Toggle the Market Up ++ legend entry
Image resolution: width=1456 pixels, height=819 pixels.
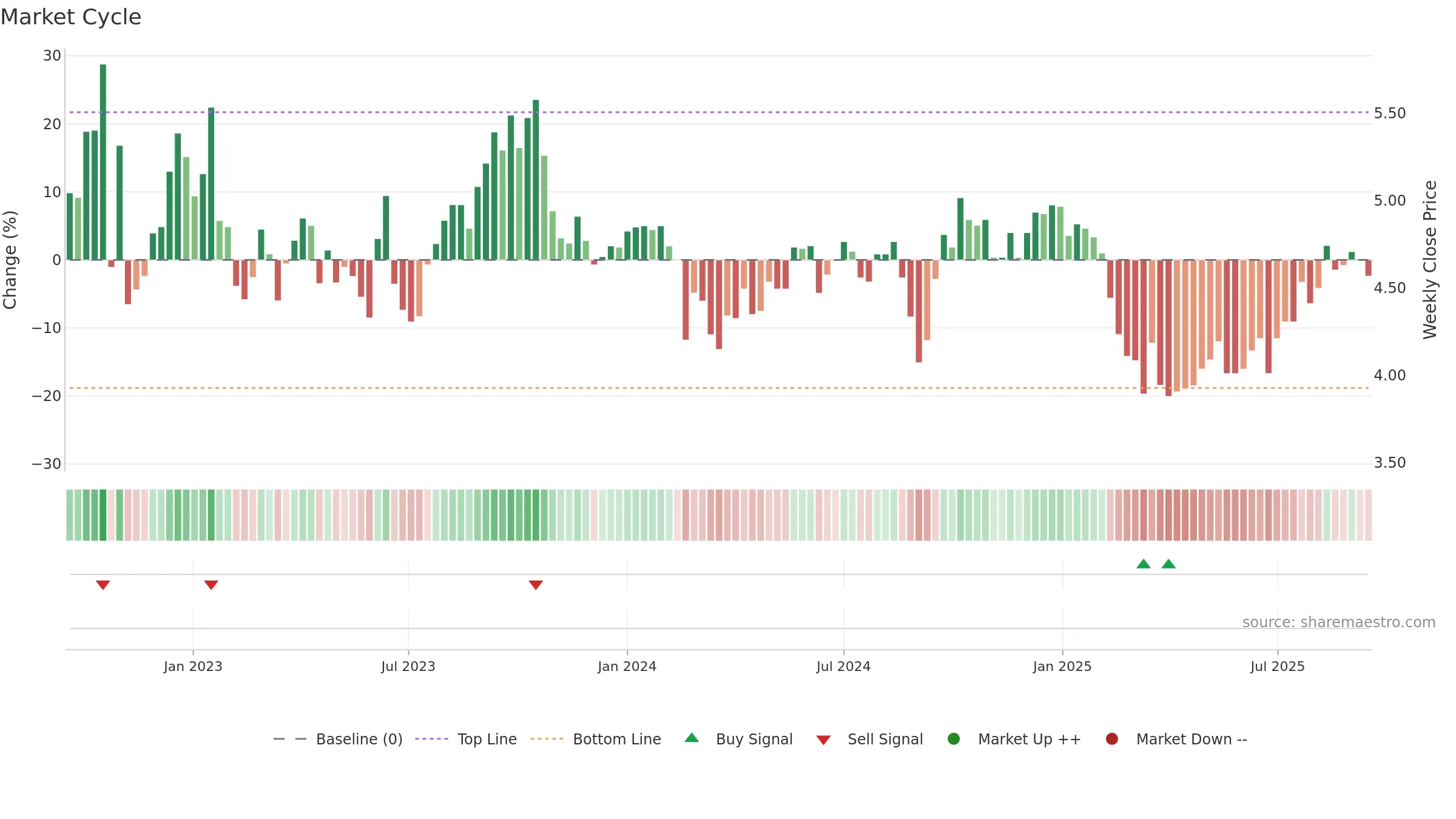click(x=1014, y=739)
